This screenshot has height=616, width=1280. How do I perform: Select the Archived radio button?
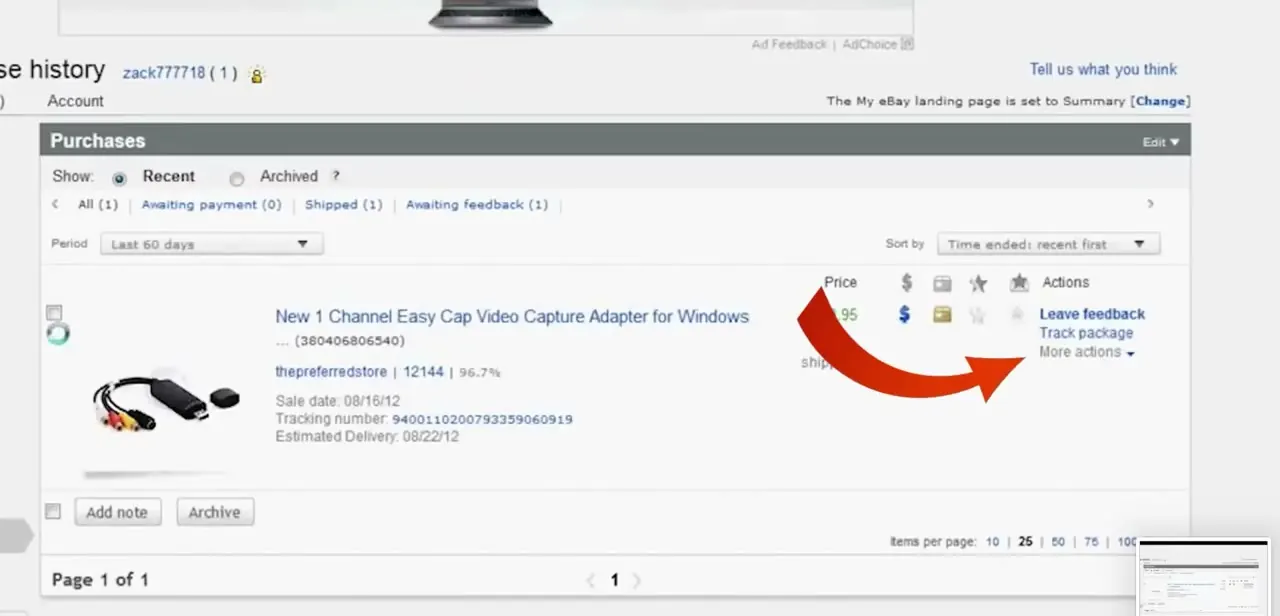click(x=237, y=179)
